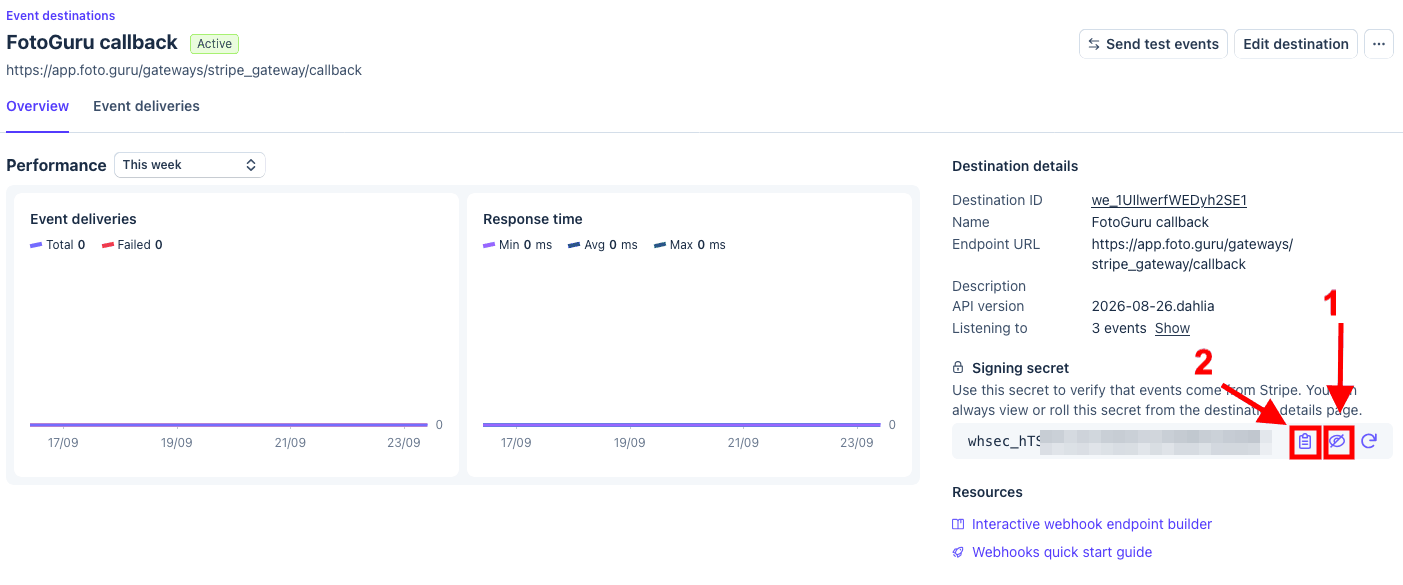Click the Performance heading
Viewport: 1403px width, 585px height.
coord(56,165)
